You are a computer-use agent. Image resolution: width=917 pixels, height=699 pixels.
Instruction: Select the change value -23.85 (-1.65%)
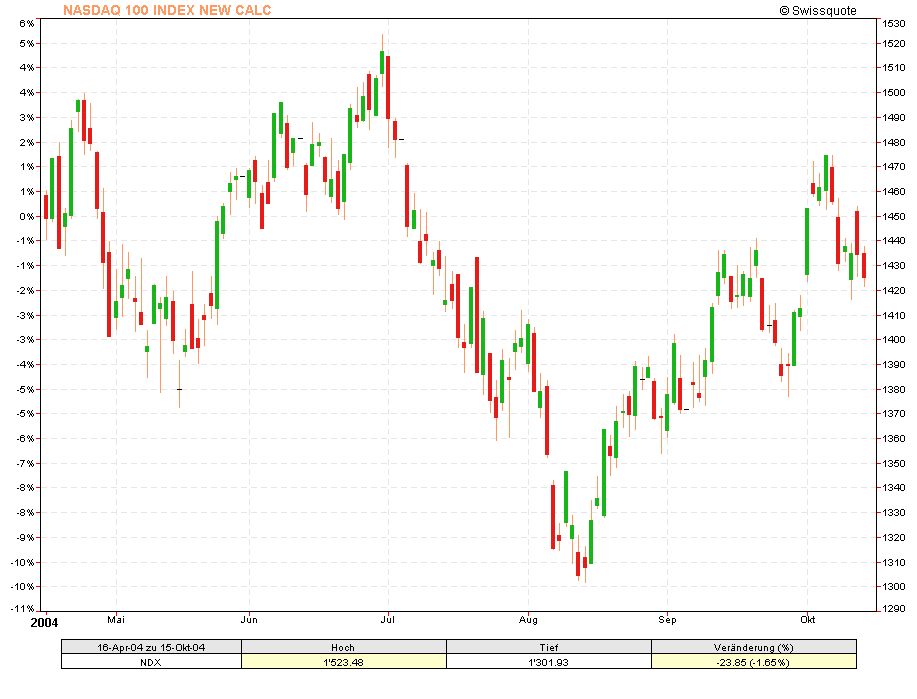755,661
